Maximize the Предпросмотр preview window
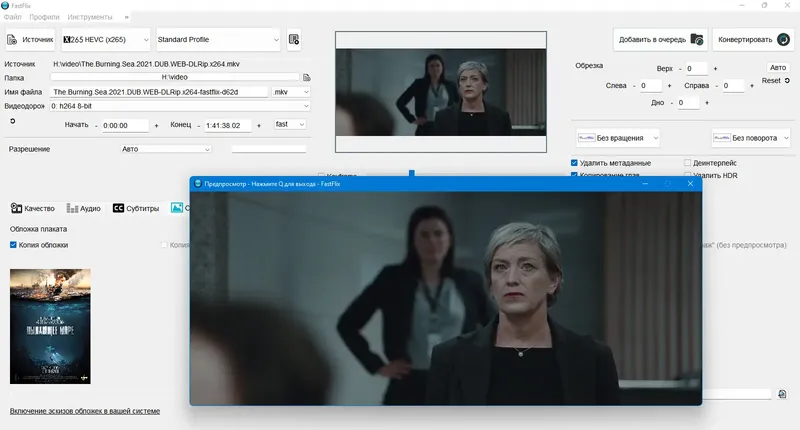 (668, 184)
